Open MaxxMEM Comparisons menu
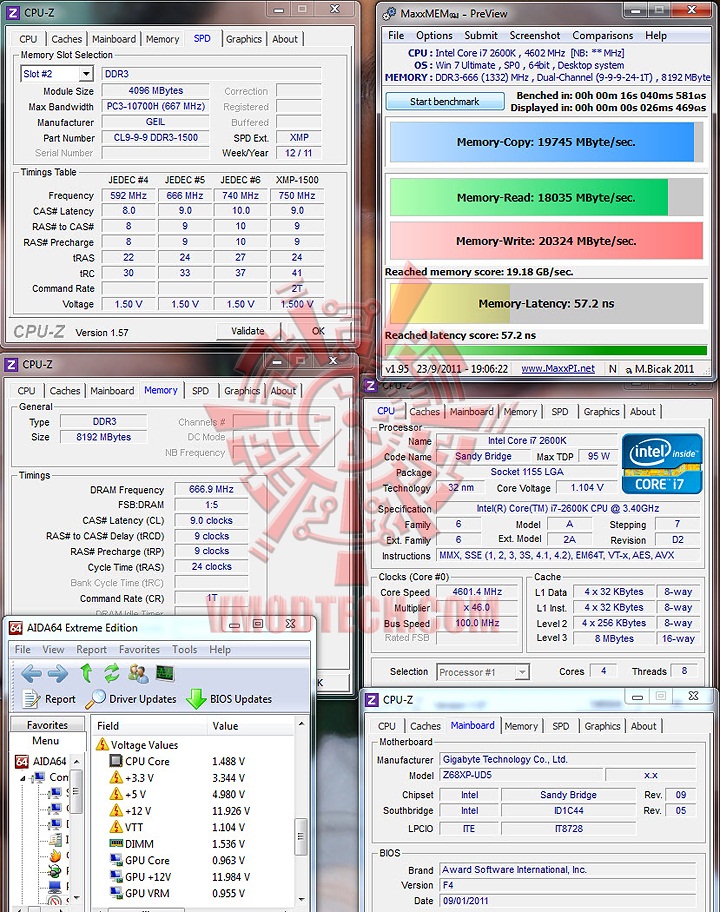 point(603,35)
